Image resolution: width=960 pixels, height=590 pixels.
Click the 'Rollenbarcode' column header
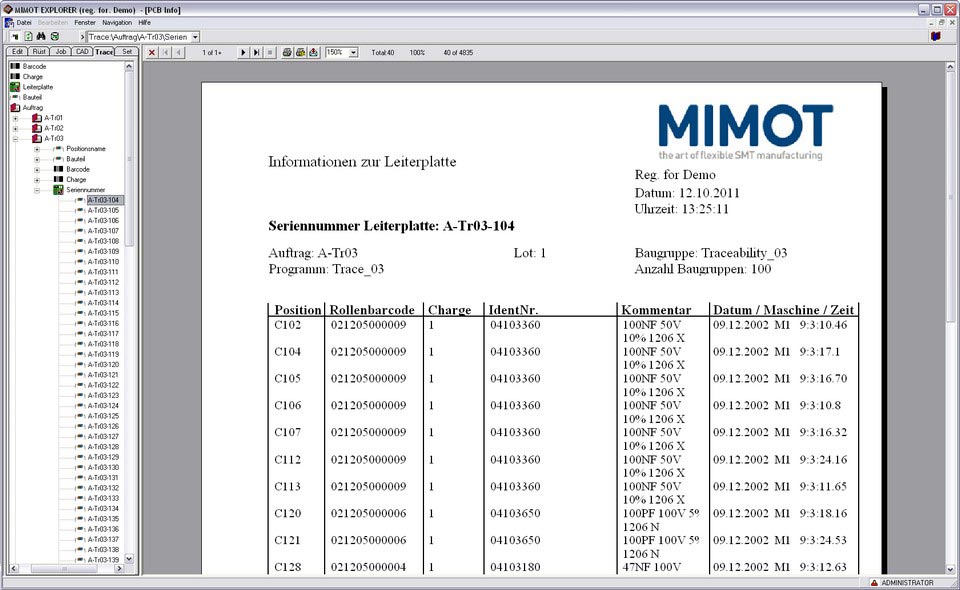pos(372,310)
